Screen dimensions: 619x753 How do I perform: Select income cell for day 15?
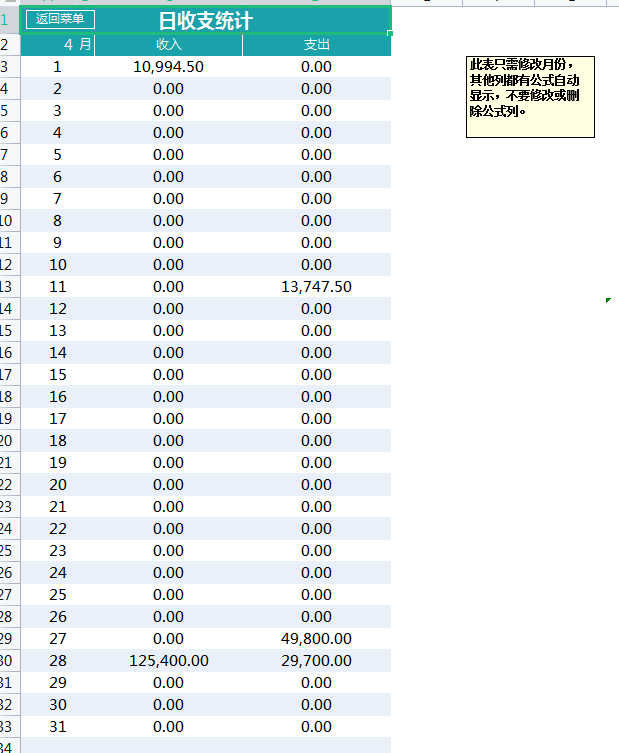point(169,375)
